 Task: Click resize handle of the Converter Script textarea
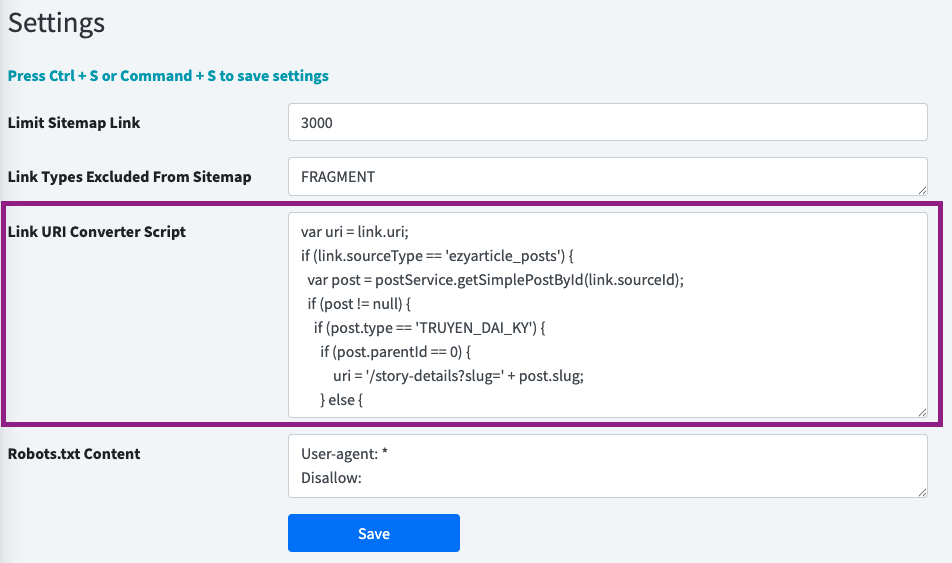(921, 411)
